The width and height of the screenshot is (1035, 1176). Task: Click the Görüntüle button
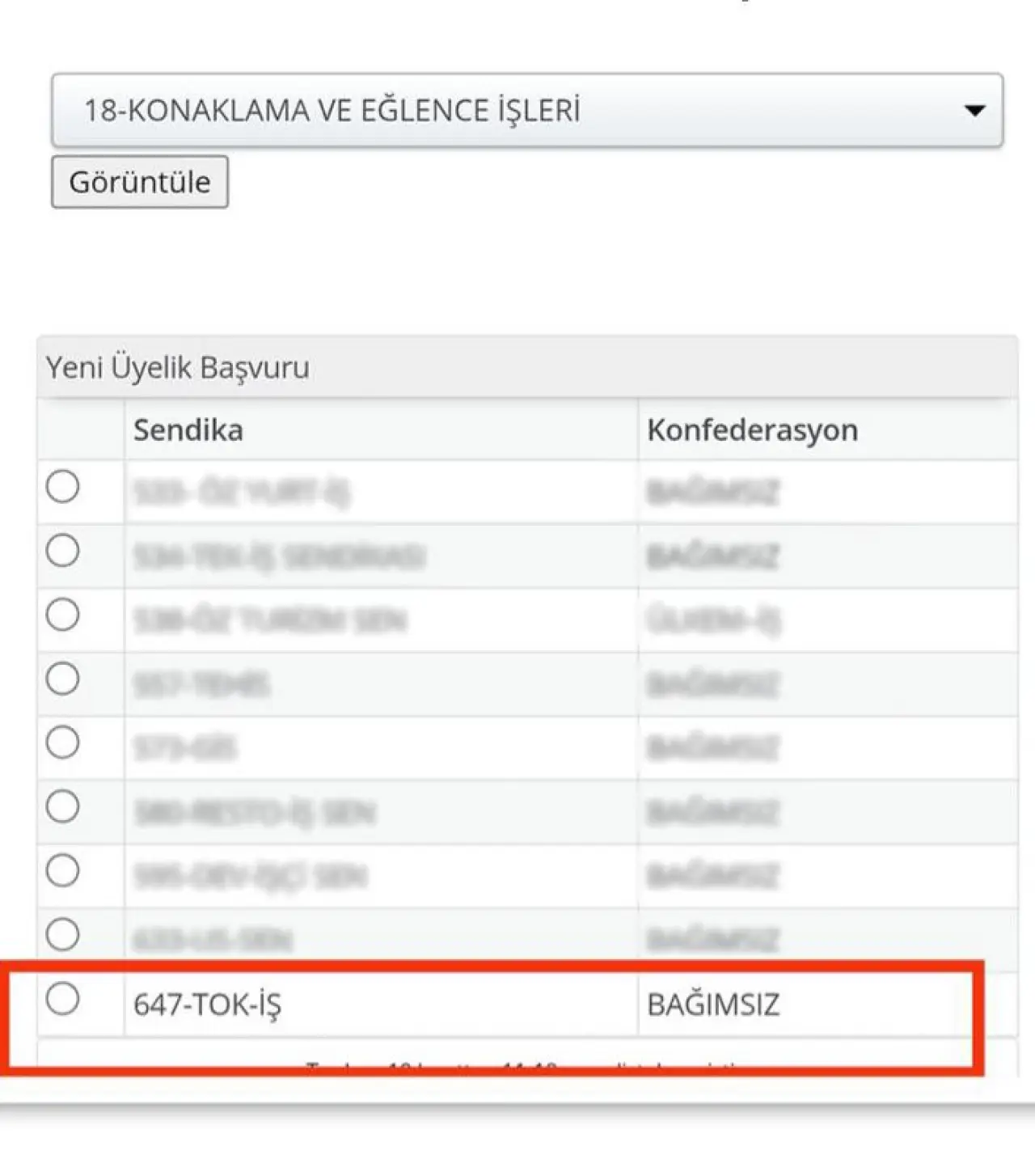(x=140, y=182)
